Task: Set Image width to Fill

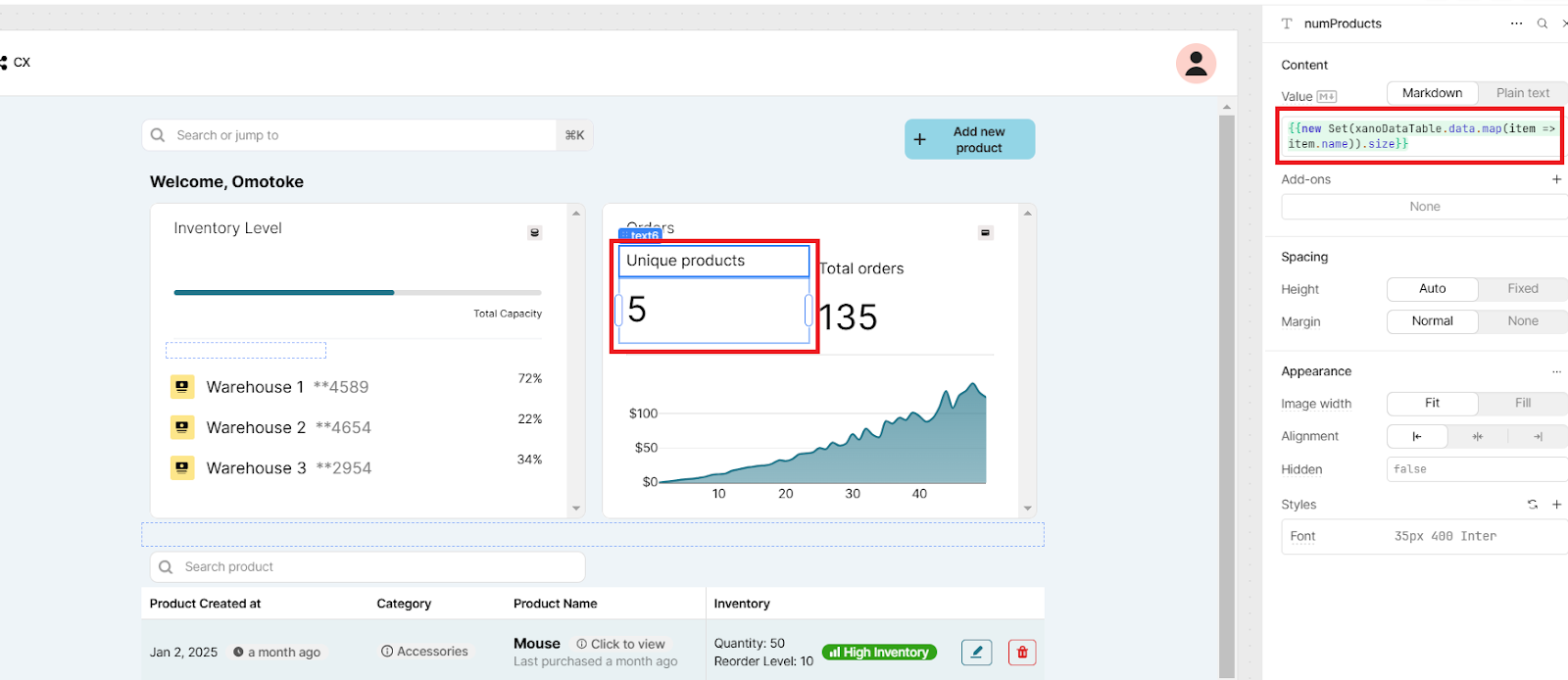Action: click(1523, 404)
